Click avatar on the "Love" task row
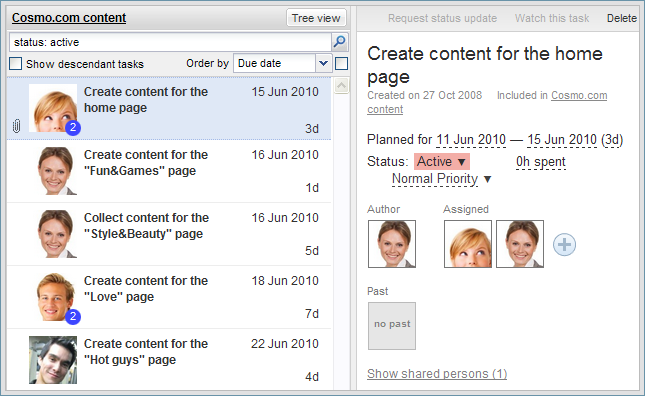Image resolution: width=645 pixels, height=396 pixels. 54,297
